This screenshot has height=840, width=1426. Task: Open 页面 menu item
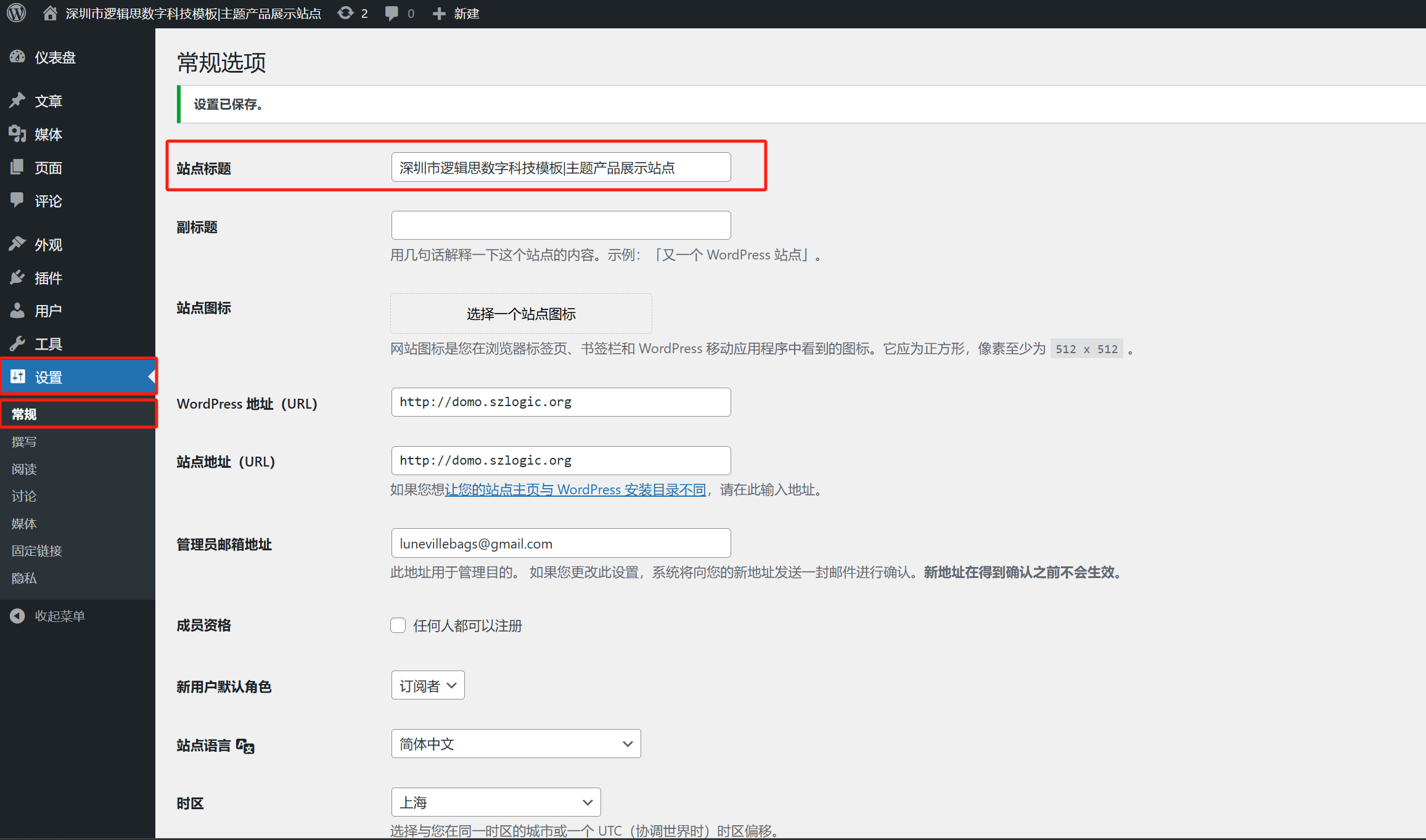point(78,167)
